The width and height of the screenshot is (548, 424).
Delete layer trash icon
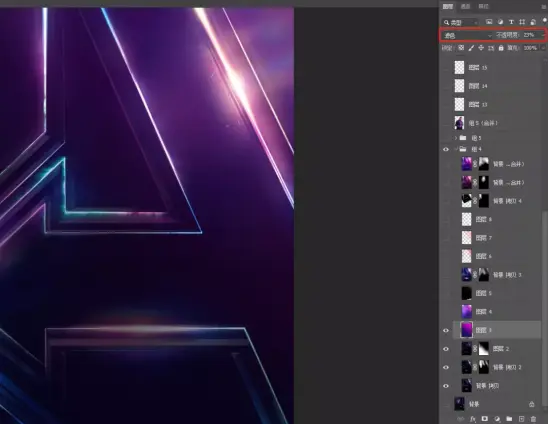click(533, 419)
